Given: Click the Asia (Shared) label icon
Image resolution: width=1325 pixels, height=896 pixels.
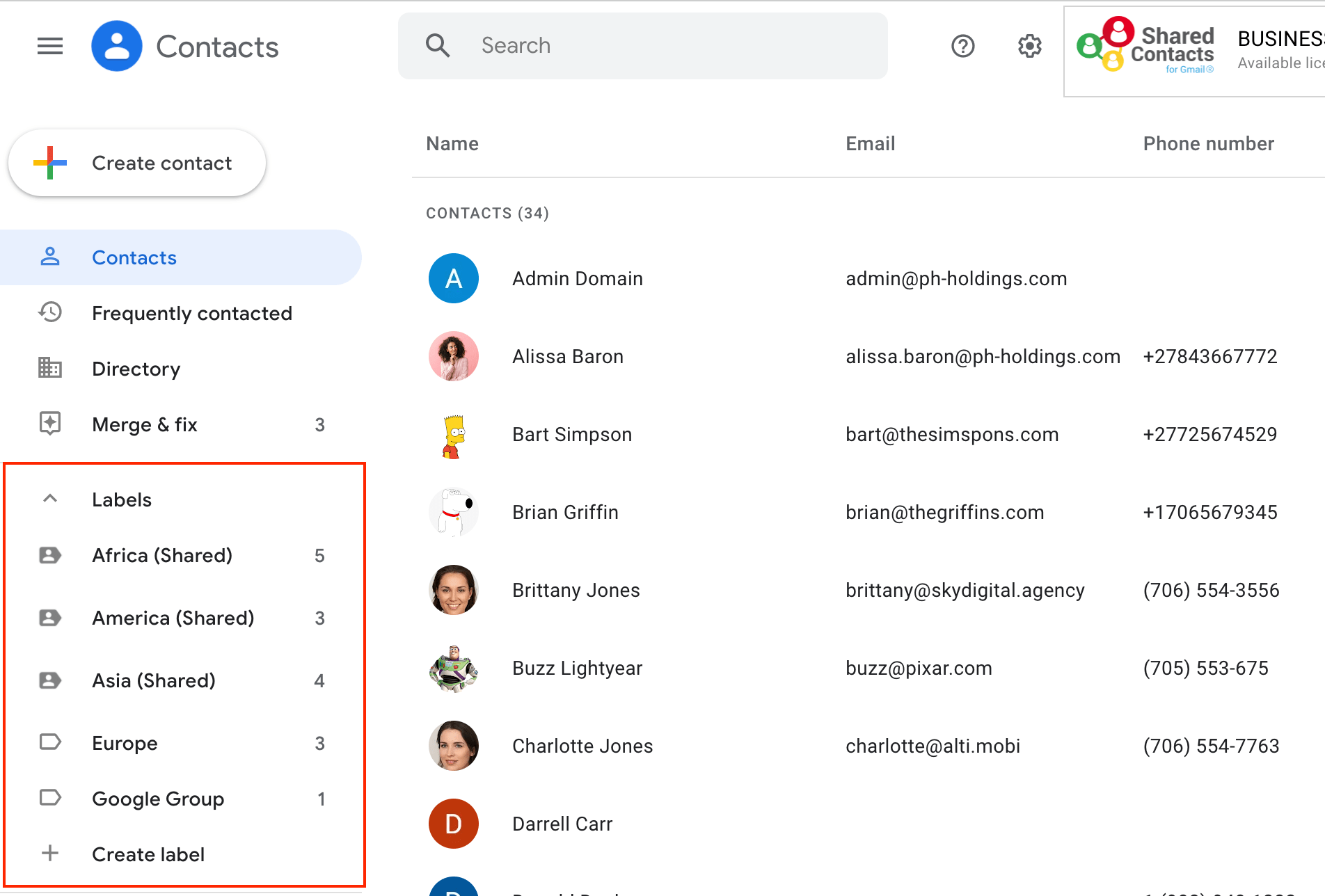Looking at the screenshot, I should [x=50, y=680].
